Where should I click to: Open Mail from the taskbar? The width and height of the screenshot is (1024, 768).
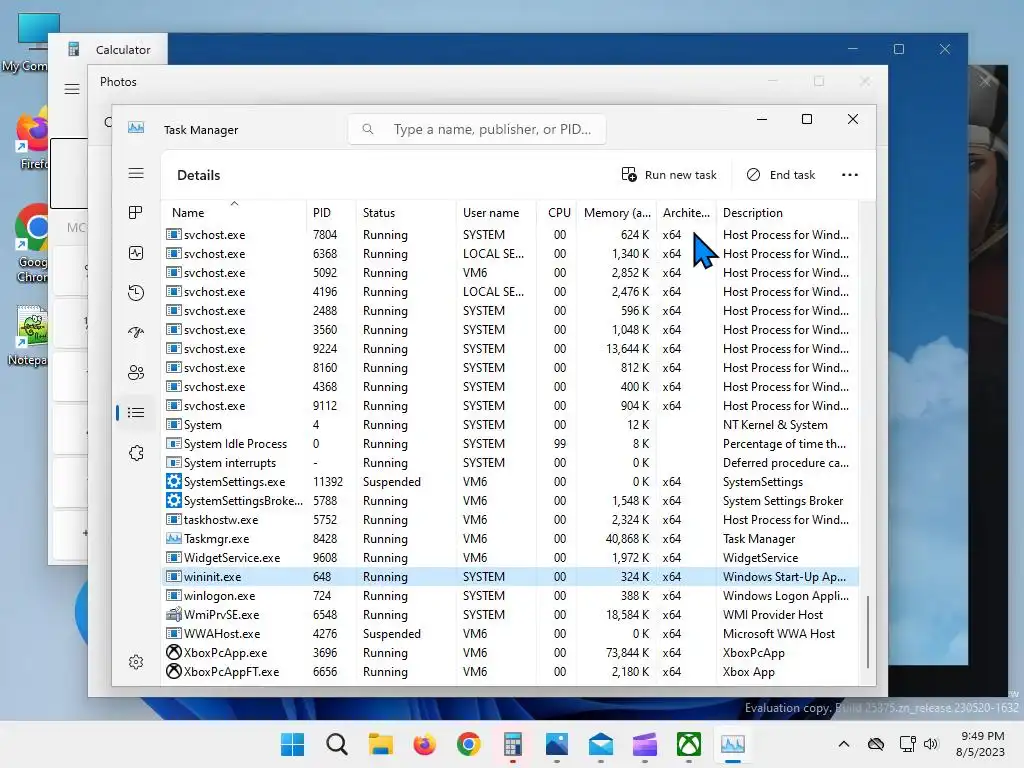(601, 744)
